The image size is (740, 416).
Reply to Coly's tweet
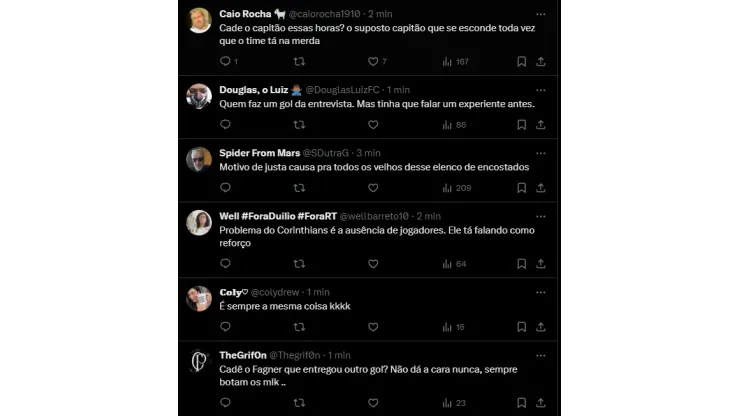225,327
